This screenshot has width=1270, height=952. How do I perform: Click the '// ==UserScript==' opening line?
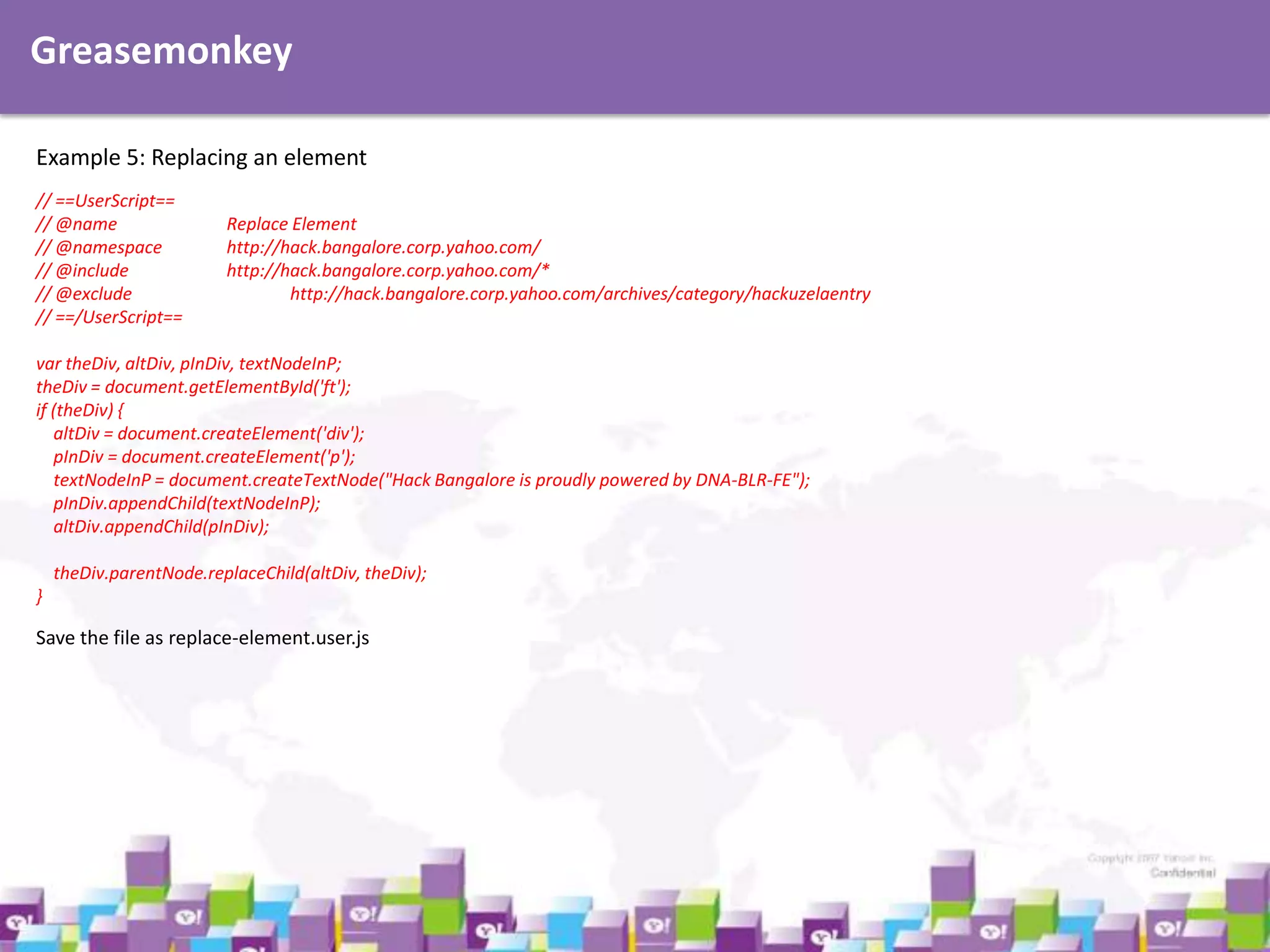point(105,201)
